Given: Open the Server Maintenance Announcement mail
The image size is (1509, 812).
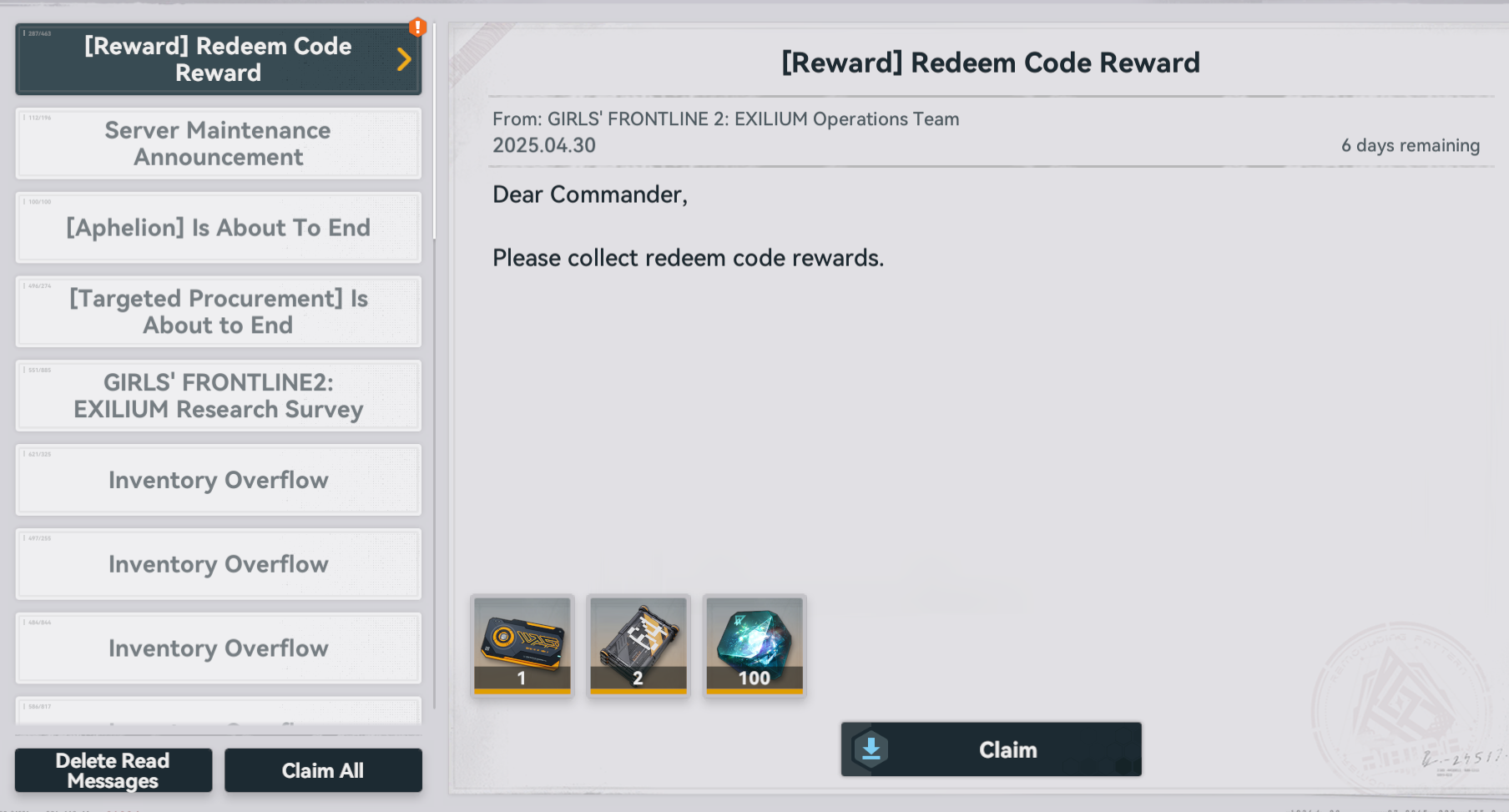Looking at the screenshot, I should click(x=218, y=144).
